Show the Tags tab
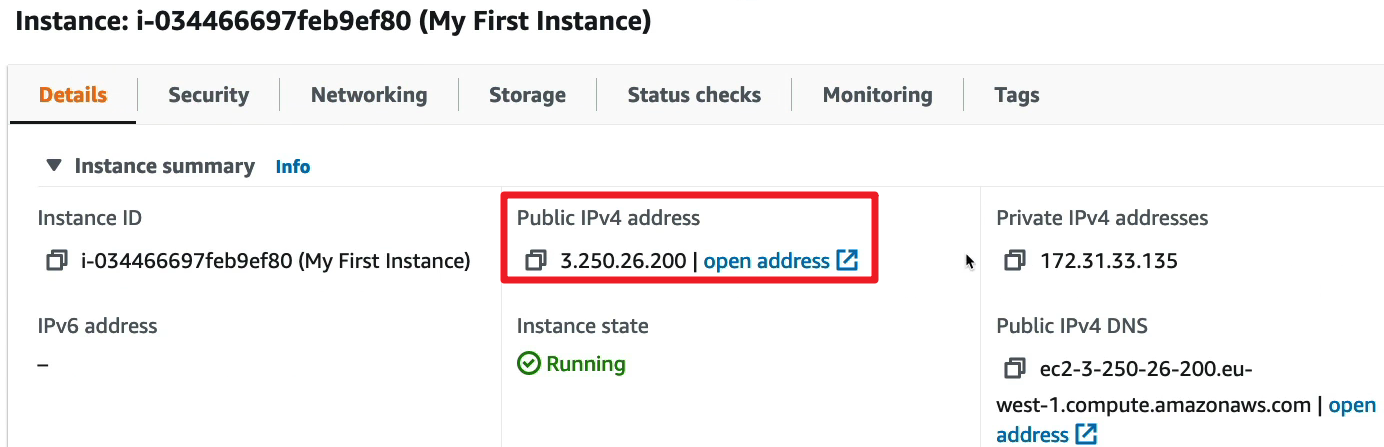1384x447 pixels. 1016,95
